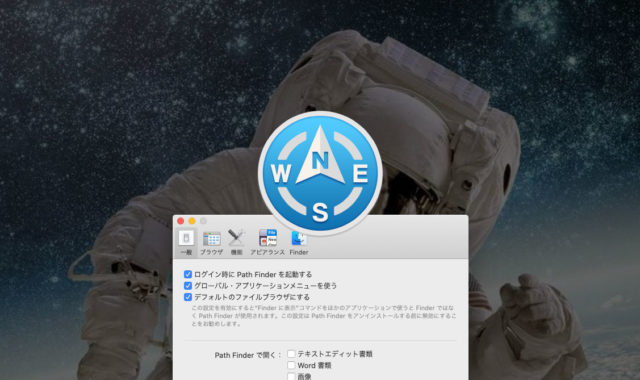Toggle グローバル・アプリケーションメニューを使う checkbox
The width and height of the screenshot is (640, 380).
coord(188,286)
